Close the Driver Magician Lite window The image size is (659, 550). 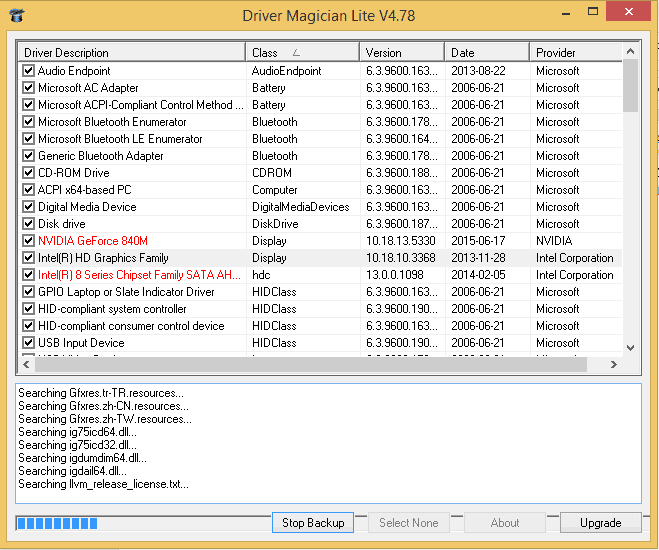629,11
